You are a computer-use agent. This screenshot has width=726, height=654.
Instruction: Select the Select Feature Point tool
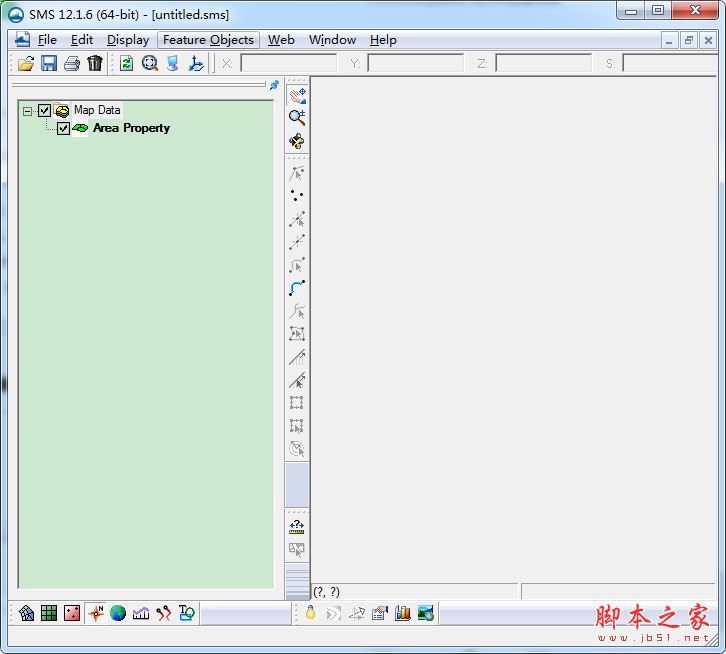[297, 173]
